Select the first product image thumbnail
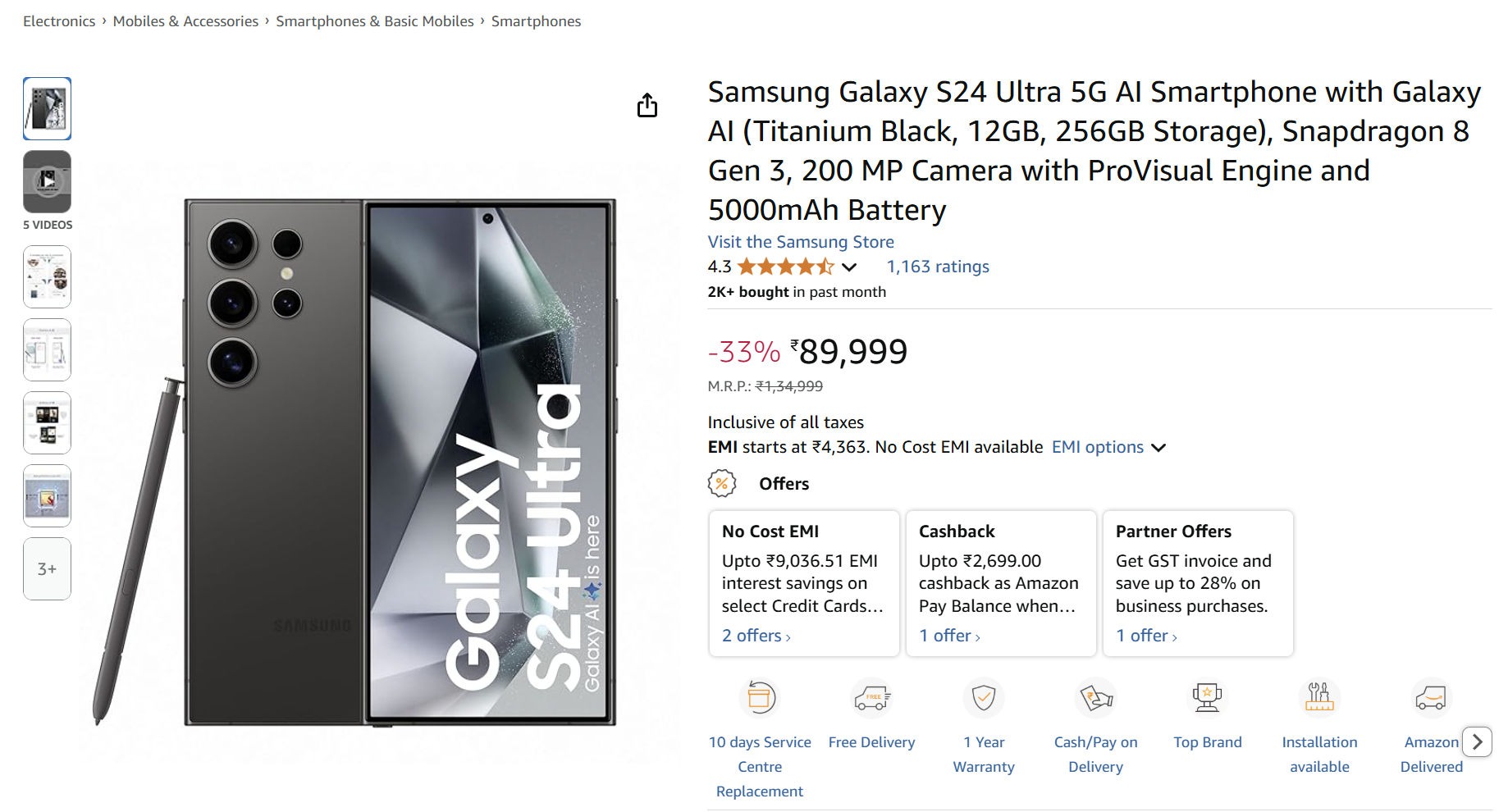This screenshot has height=812, width=1508. (47, 108)
